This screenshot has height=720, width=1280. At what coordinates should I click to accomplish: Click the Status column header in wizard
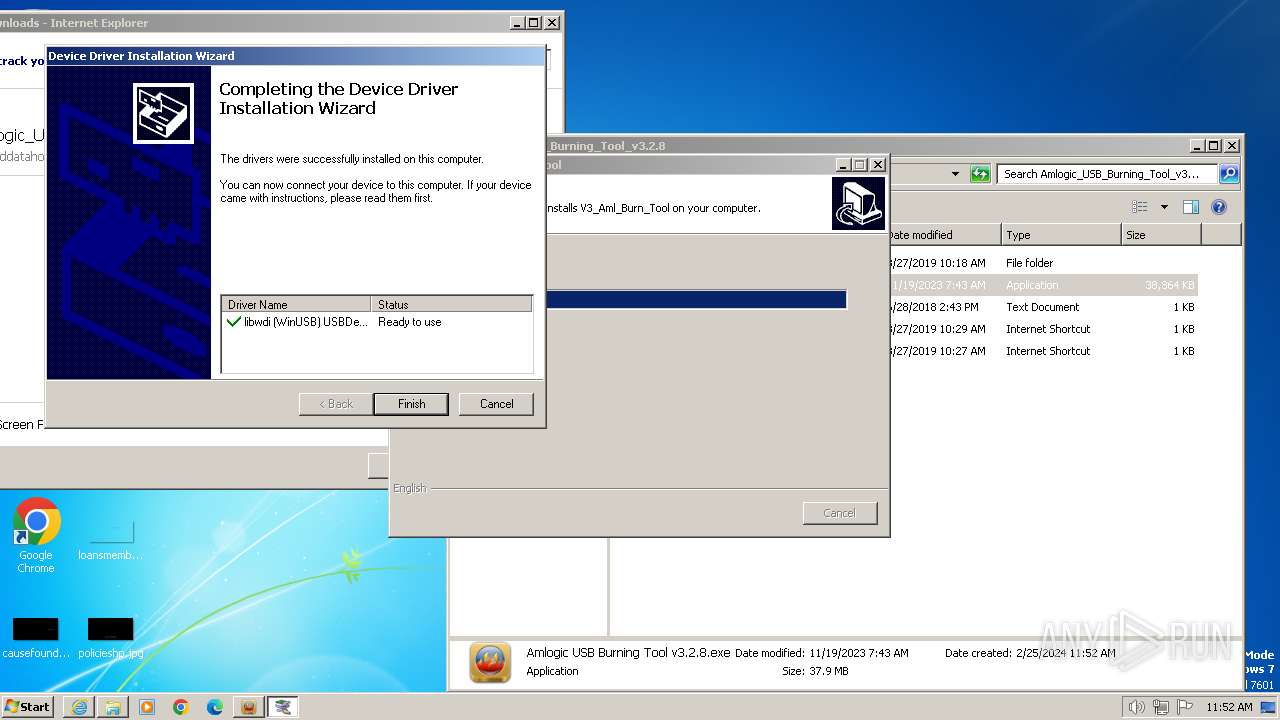click(x=451, y=304)
